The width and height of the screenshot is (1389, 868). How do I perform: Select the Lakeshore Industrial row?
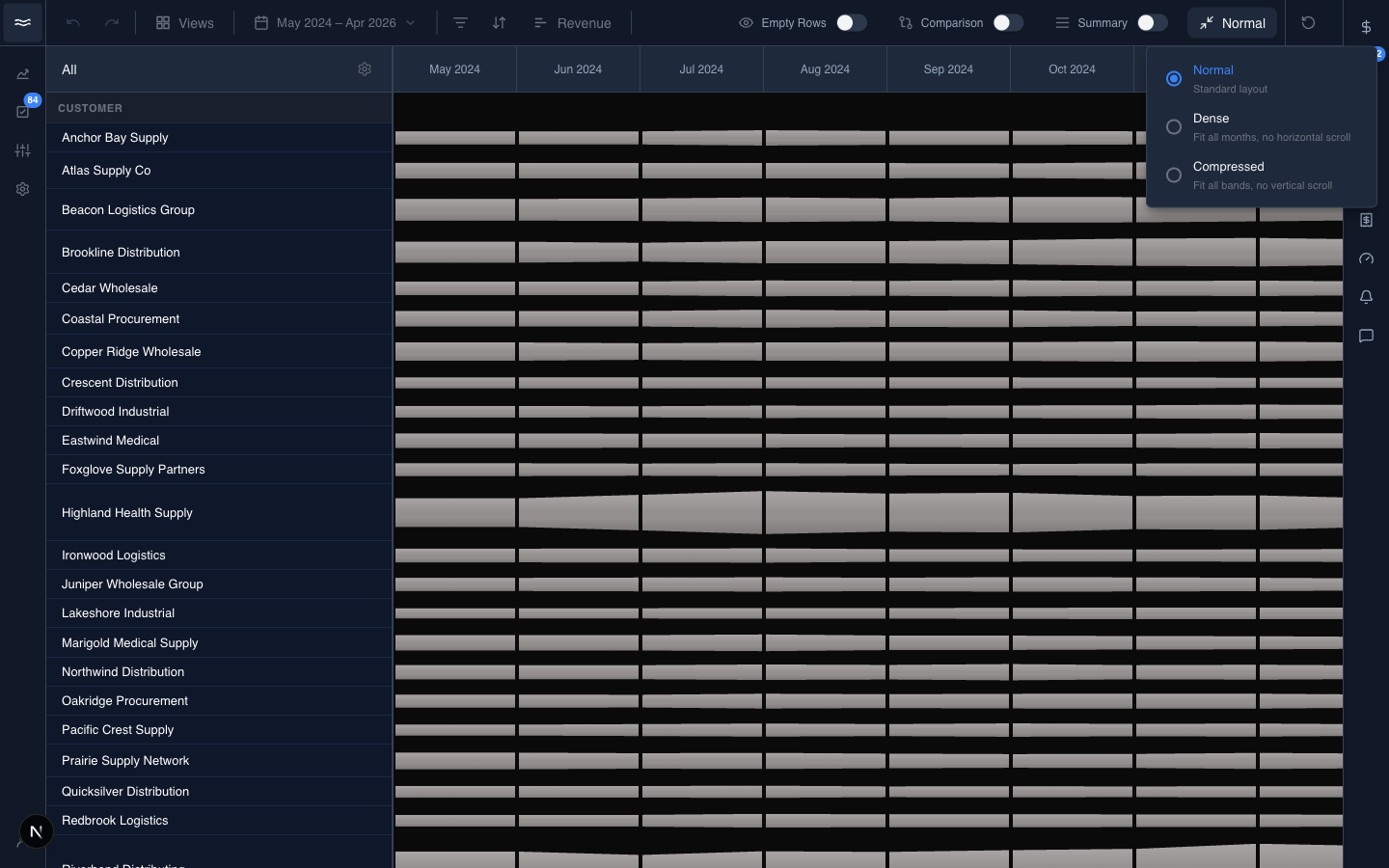(219, 613)
